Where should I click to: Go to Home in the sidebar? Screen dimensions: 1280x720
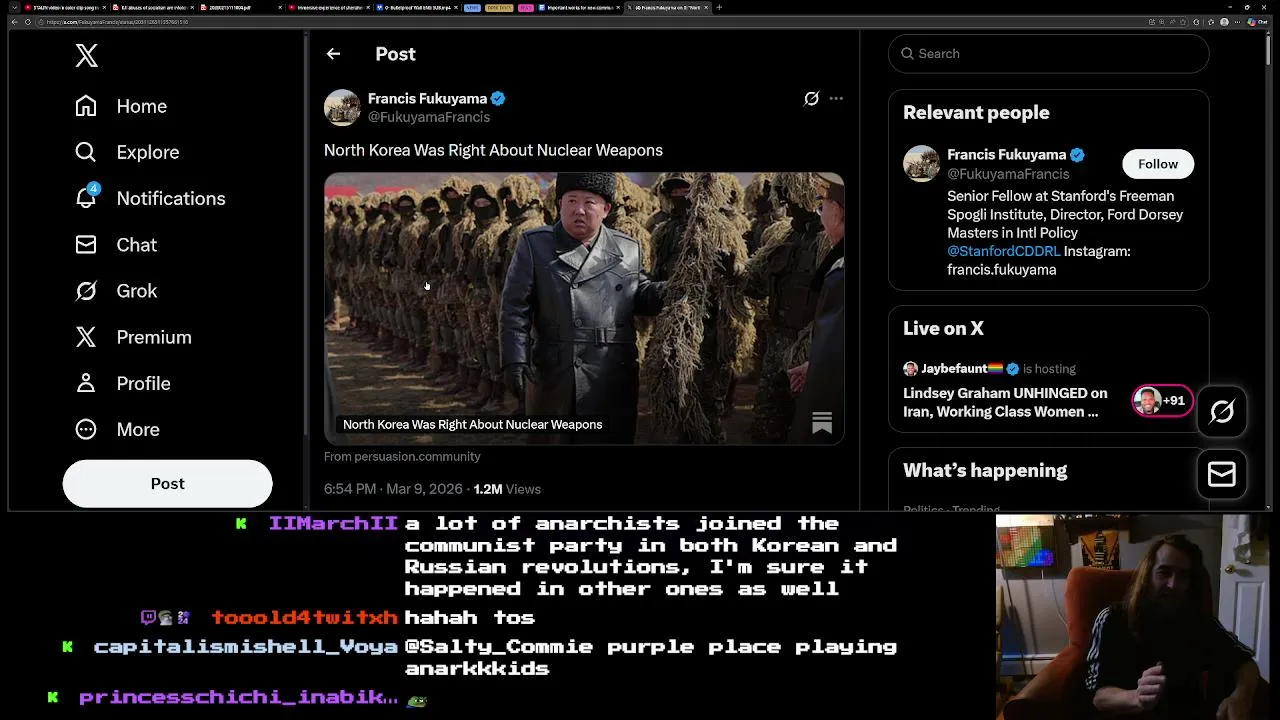(x=121, y=106)
